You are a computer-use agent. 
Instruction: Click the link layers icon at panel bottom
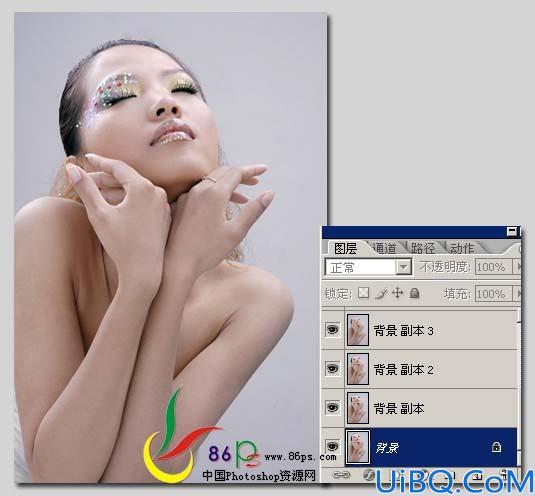tap(341, 475)
